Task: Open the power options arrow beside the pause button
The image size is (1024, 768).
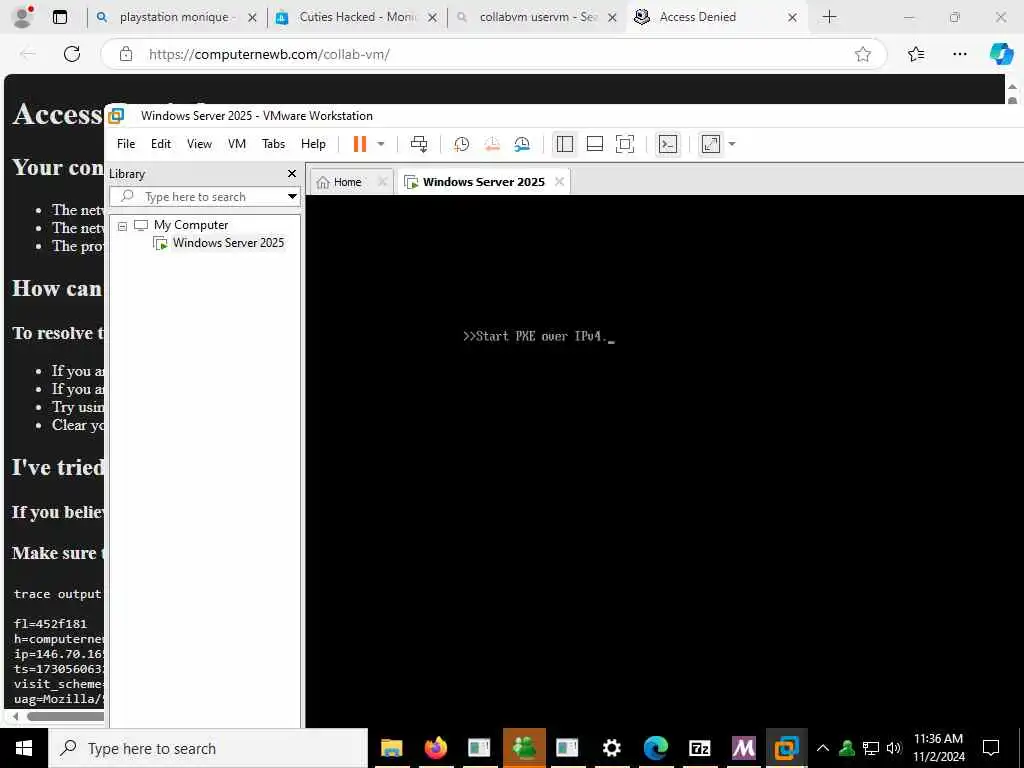Action: coord(381,144)
